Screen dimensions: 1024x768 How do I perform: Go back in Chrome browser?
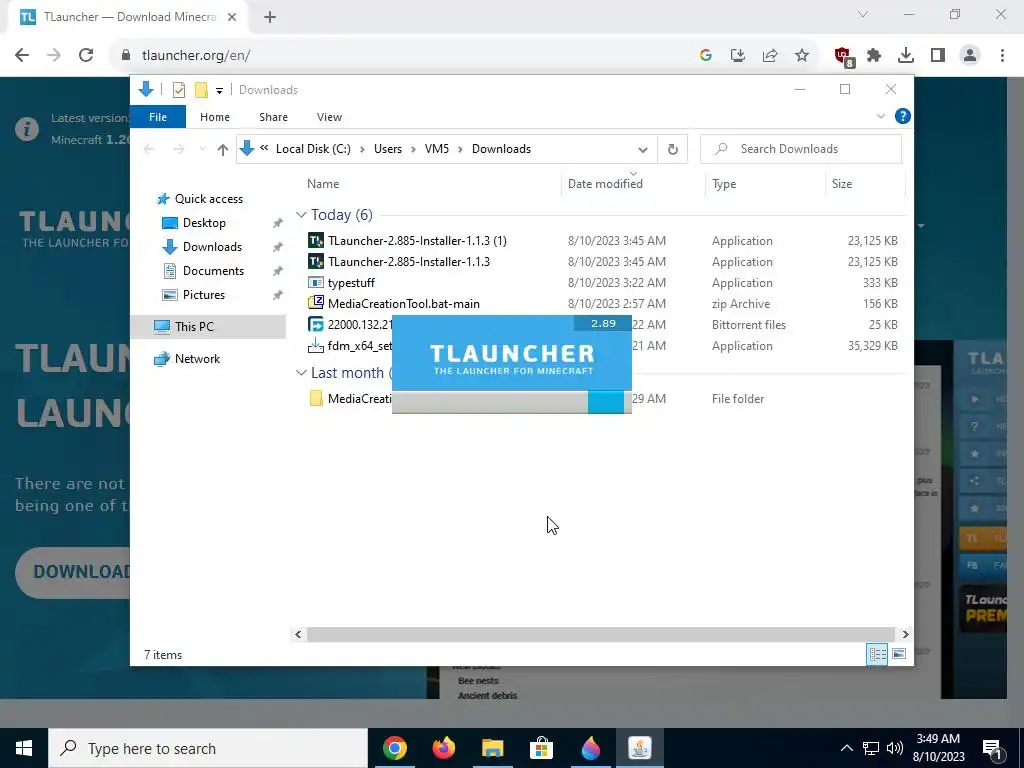click(22, 56)
